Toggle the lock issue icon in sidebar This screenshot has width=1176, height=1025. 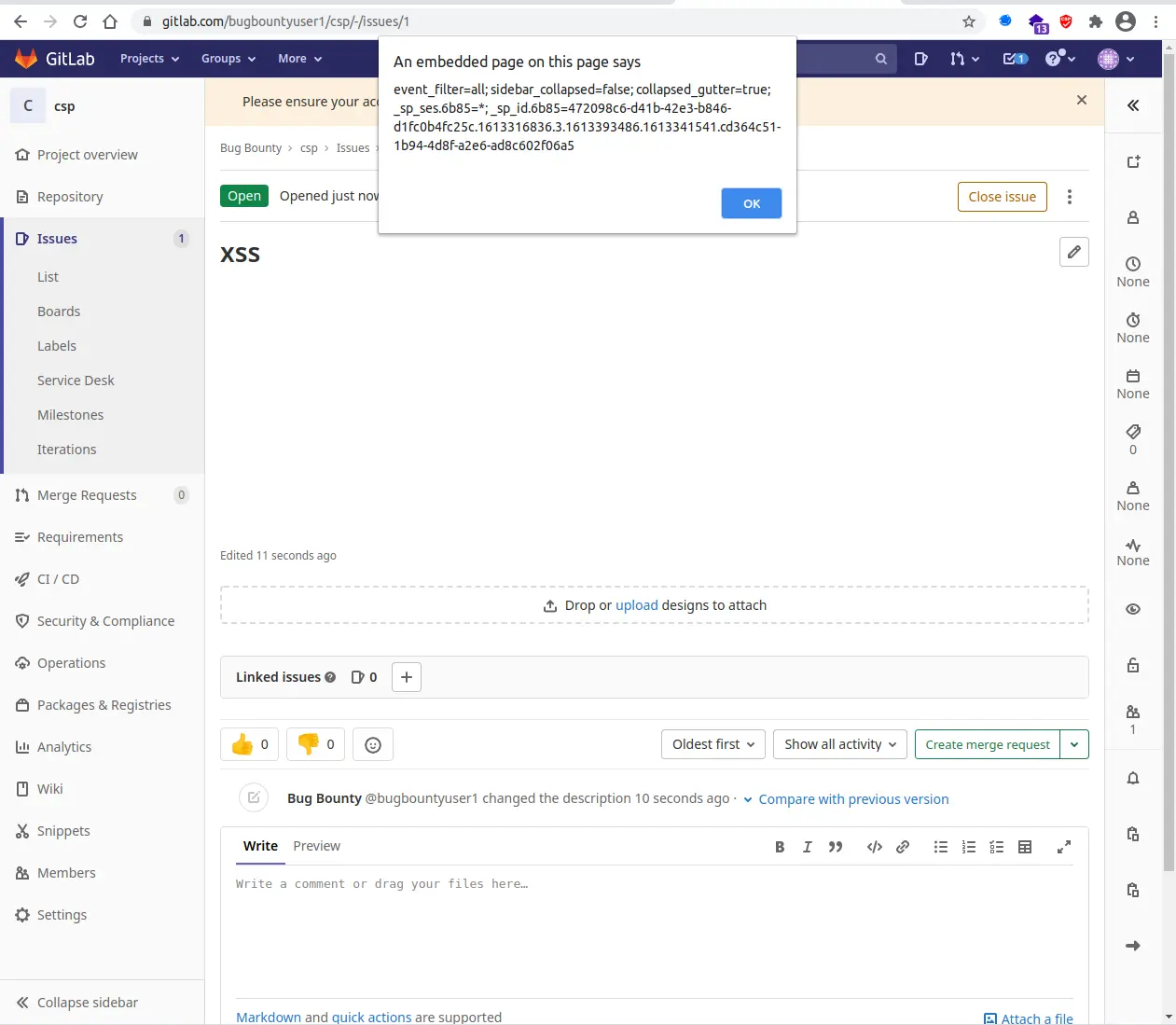(x=1133, y=665)
